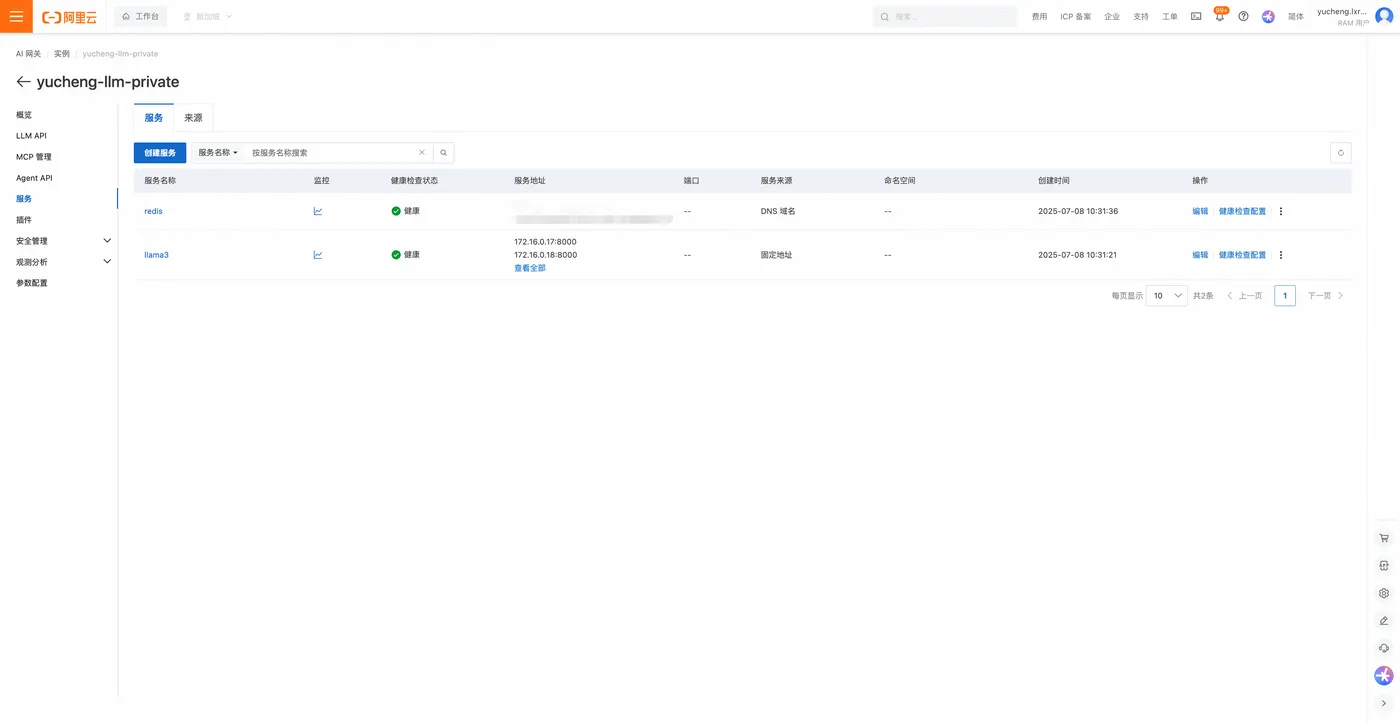Click the 下一页 pagination button

pyautogui.click(x=1326, y=296)
